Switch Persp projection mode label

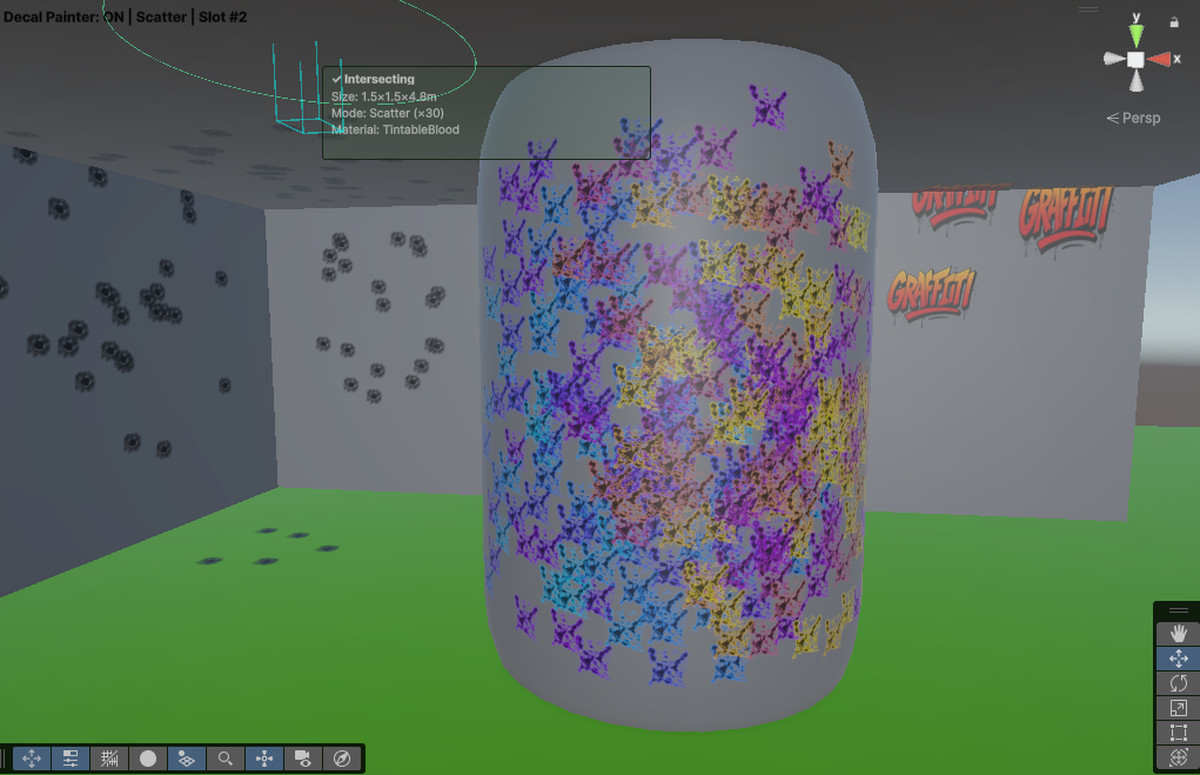click(1133, 118)
